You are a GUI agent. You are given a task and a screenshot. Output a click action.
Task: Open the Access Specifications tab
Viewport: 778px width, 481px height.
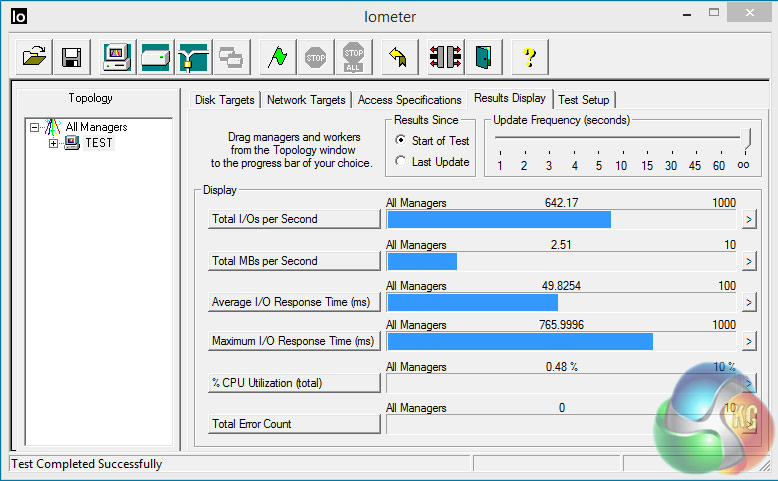click(409, 100)
